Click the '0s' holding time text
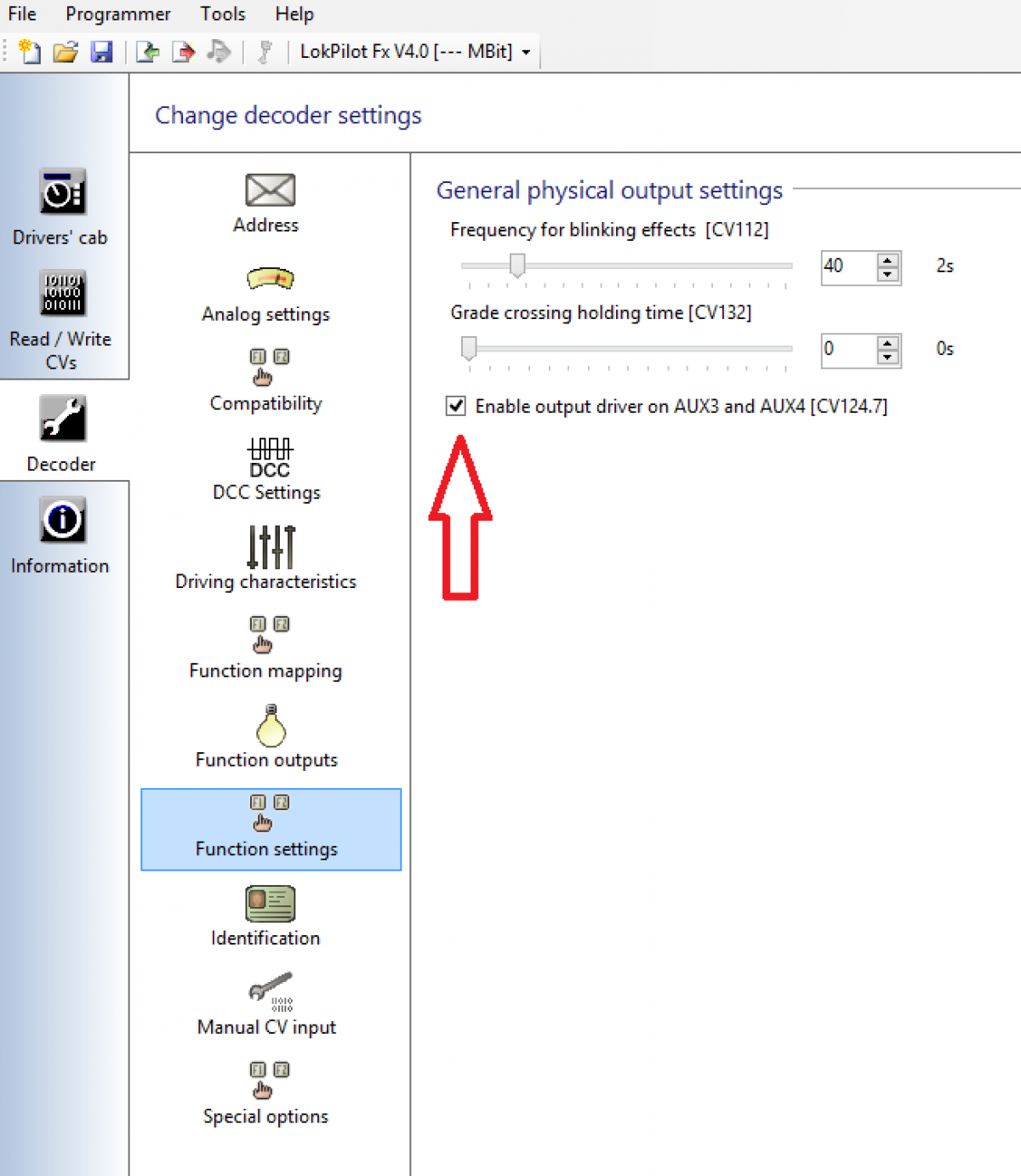The height and width of the screenshot is (1176, 1021). point(944,348)
